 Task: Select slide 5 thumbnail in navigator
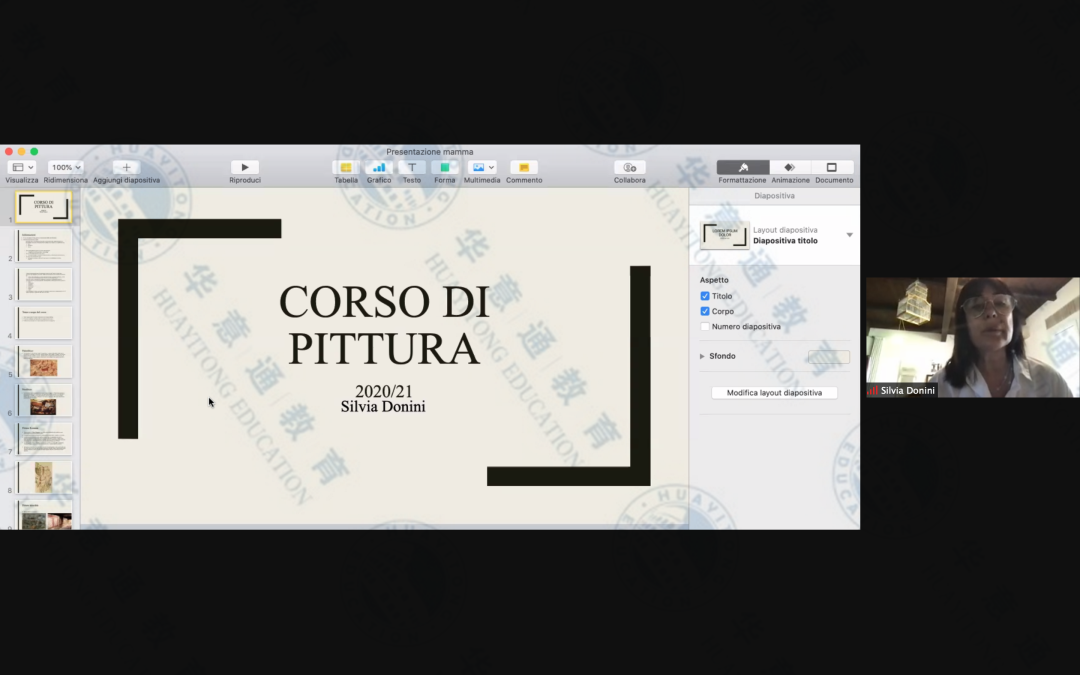45,362
